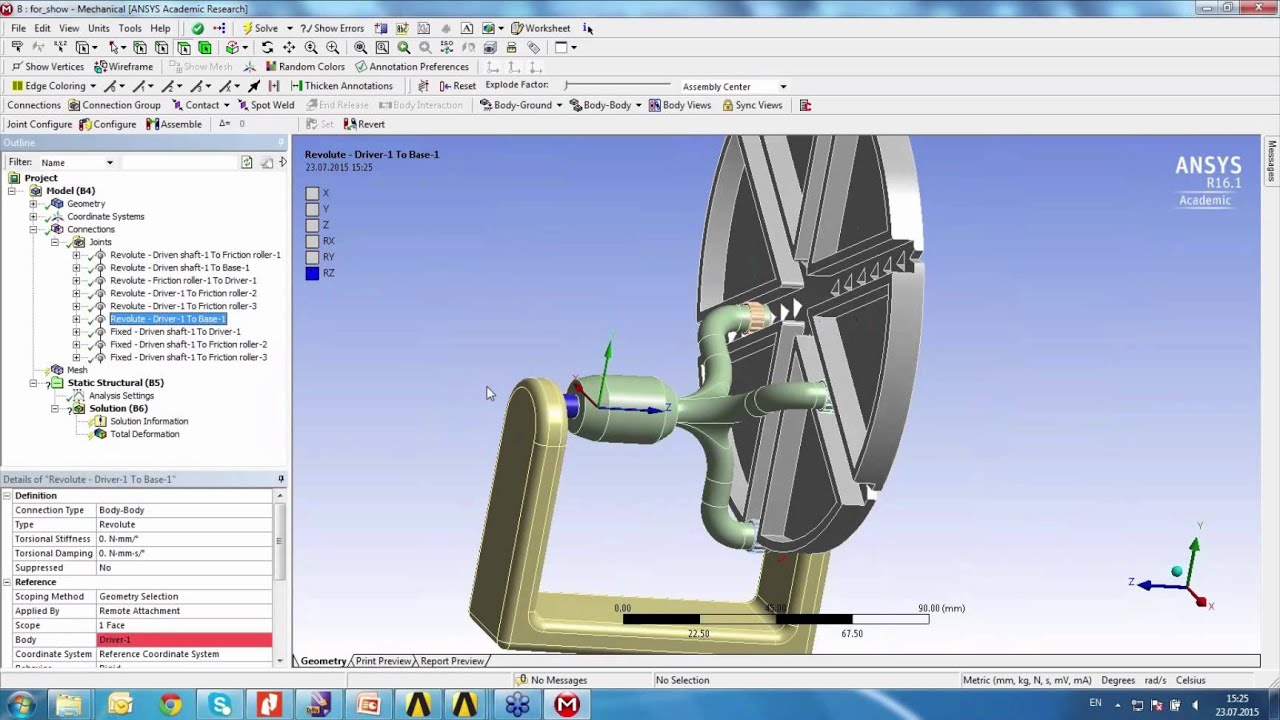Toggle Show Vertices
The width and height of the screenshot is (1280, 720).
47,67
